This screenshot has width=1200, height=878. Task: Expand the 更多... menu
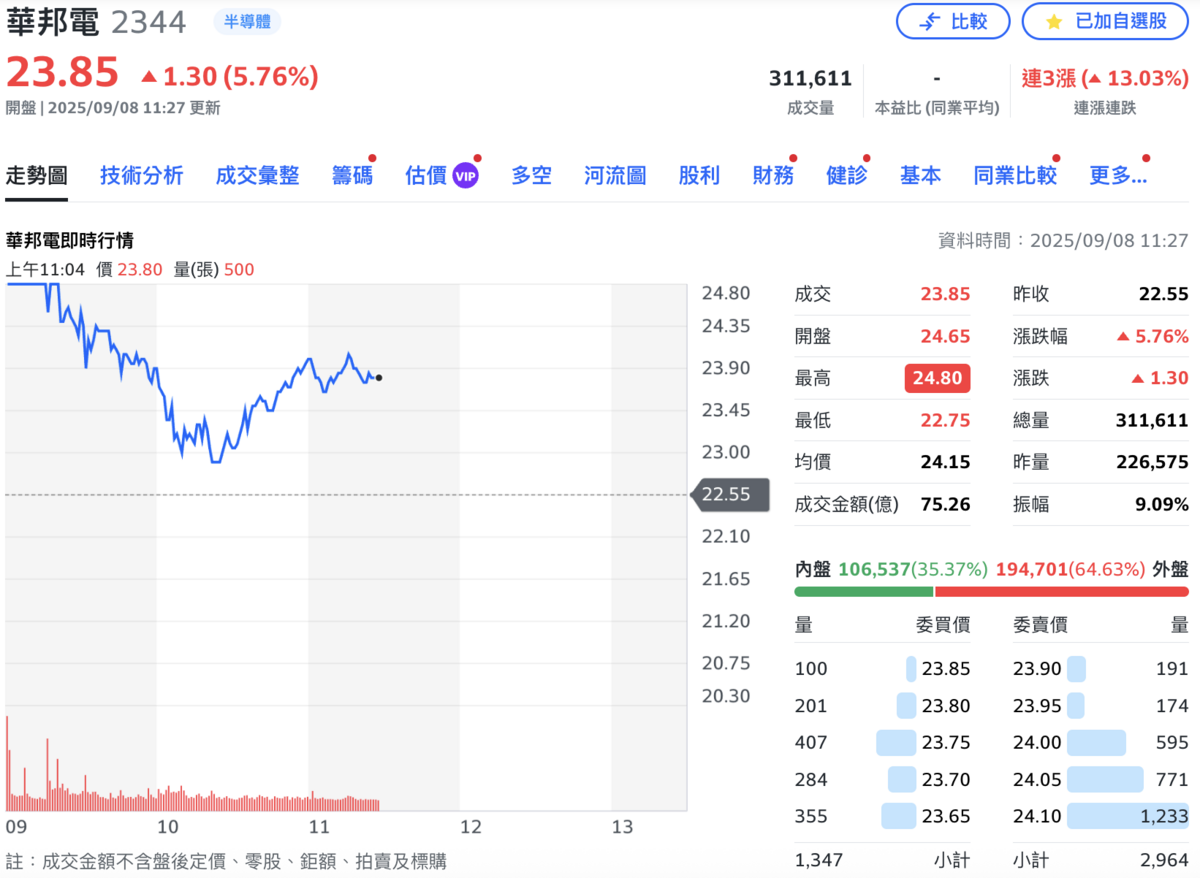(x=1117, y=176)
